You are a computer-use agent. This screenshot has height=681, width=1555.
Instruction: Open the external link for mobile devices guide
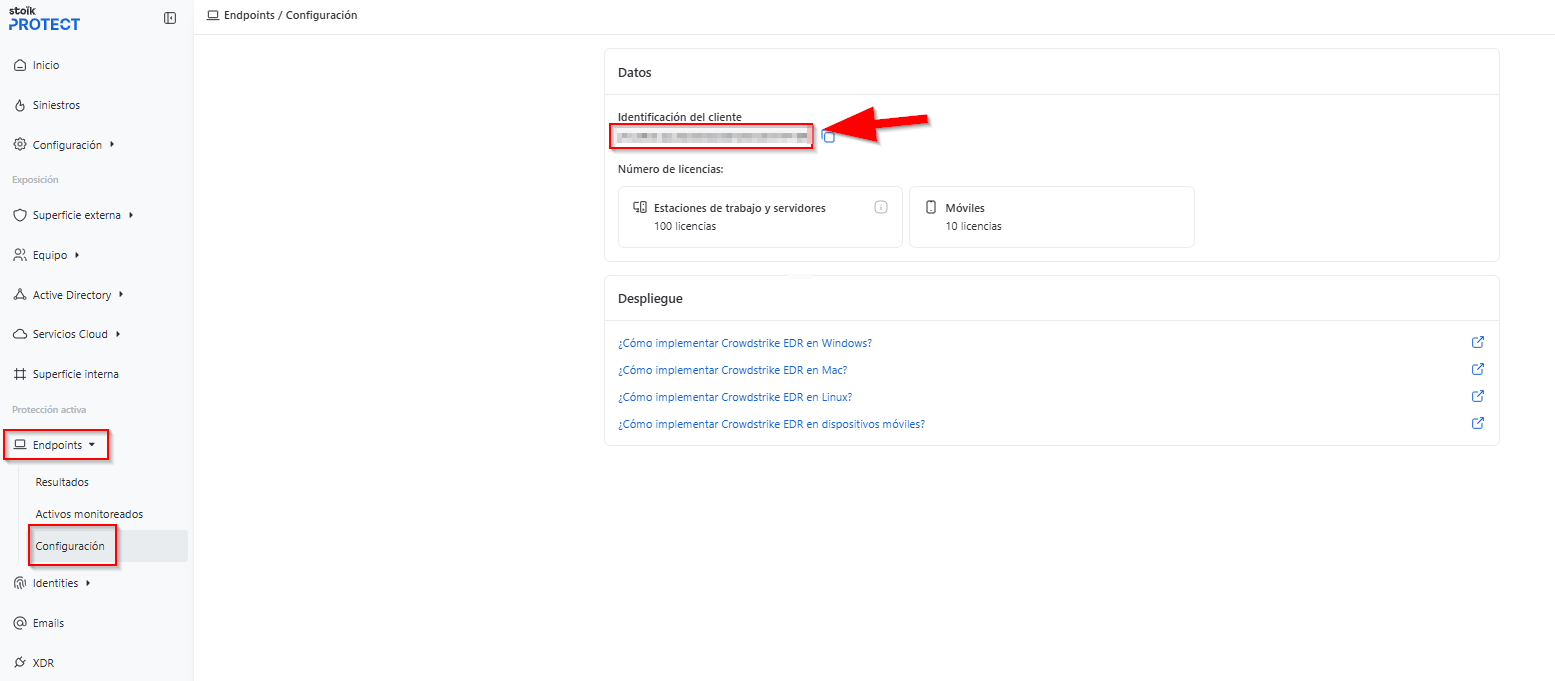(x=1477, y=423)
